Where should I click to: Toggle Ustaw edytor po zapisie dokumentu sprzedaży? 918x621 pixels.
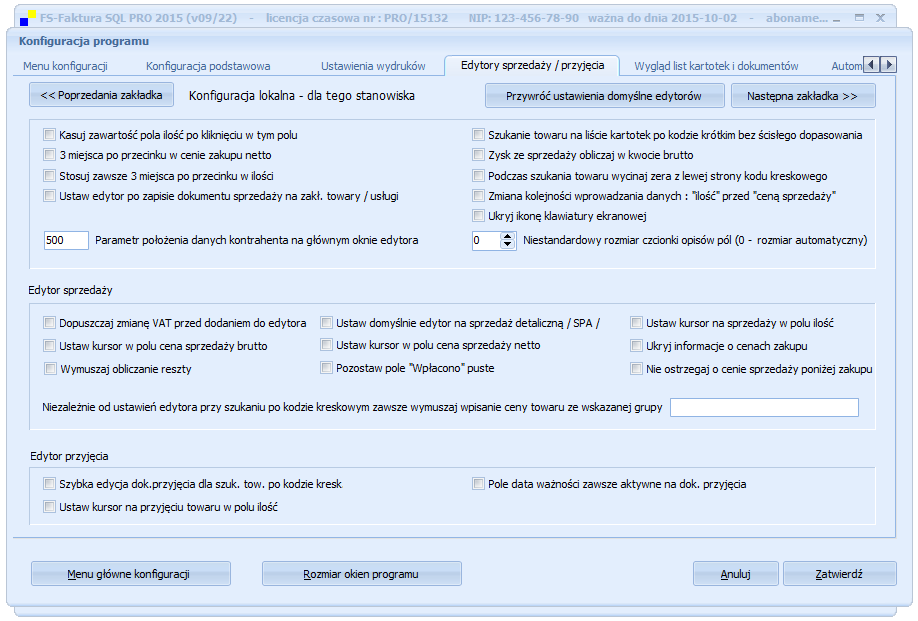click(x=49, y=196)
